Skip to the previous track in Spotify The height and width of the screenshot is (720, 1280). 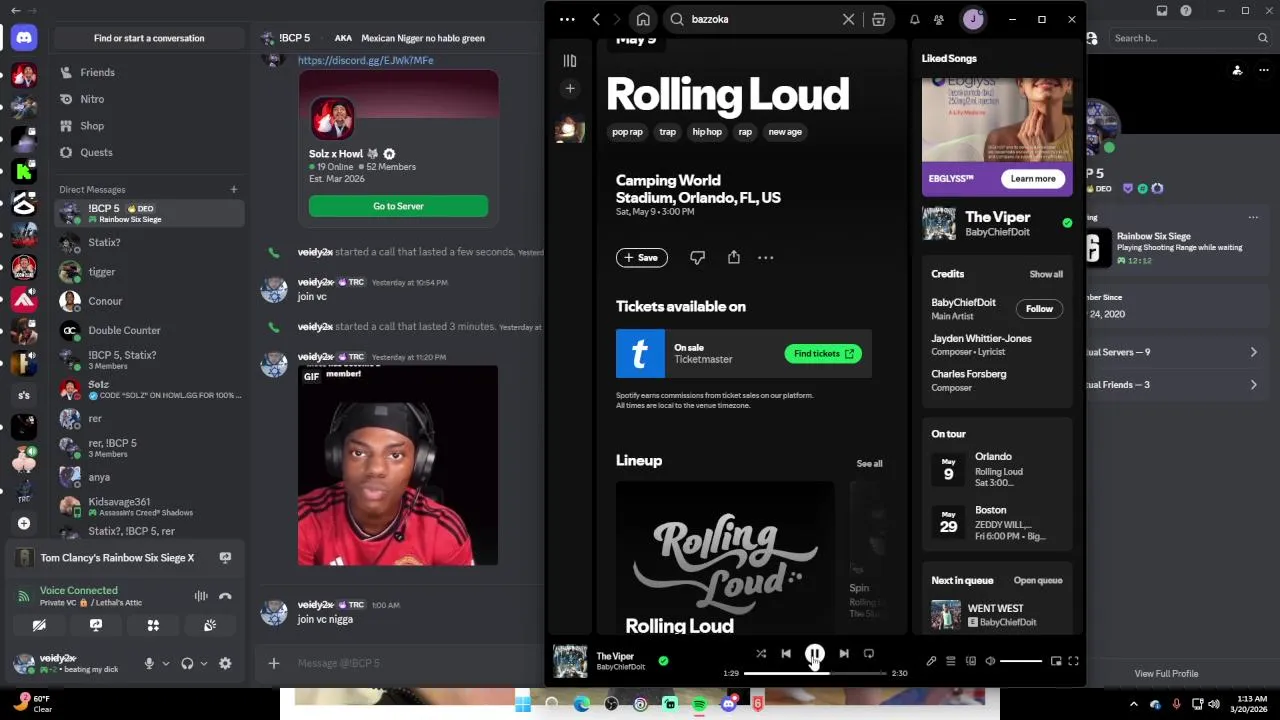(x=786, y=654)
